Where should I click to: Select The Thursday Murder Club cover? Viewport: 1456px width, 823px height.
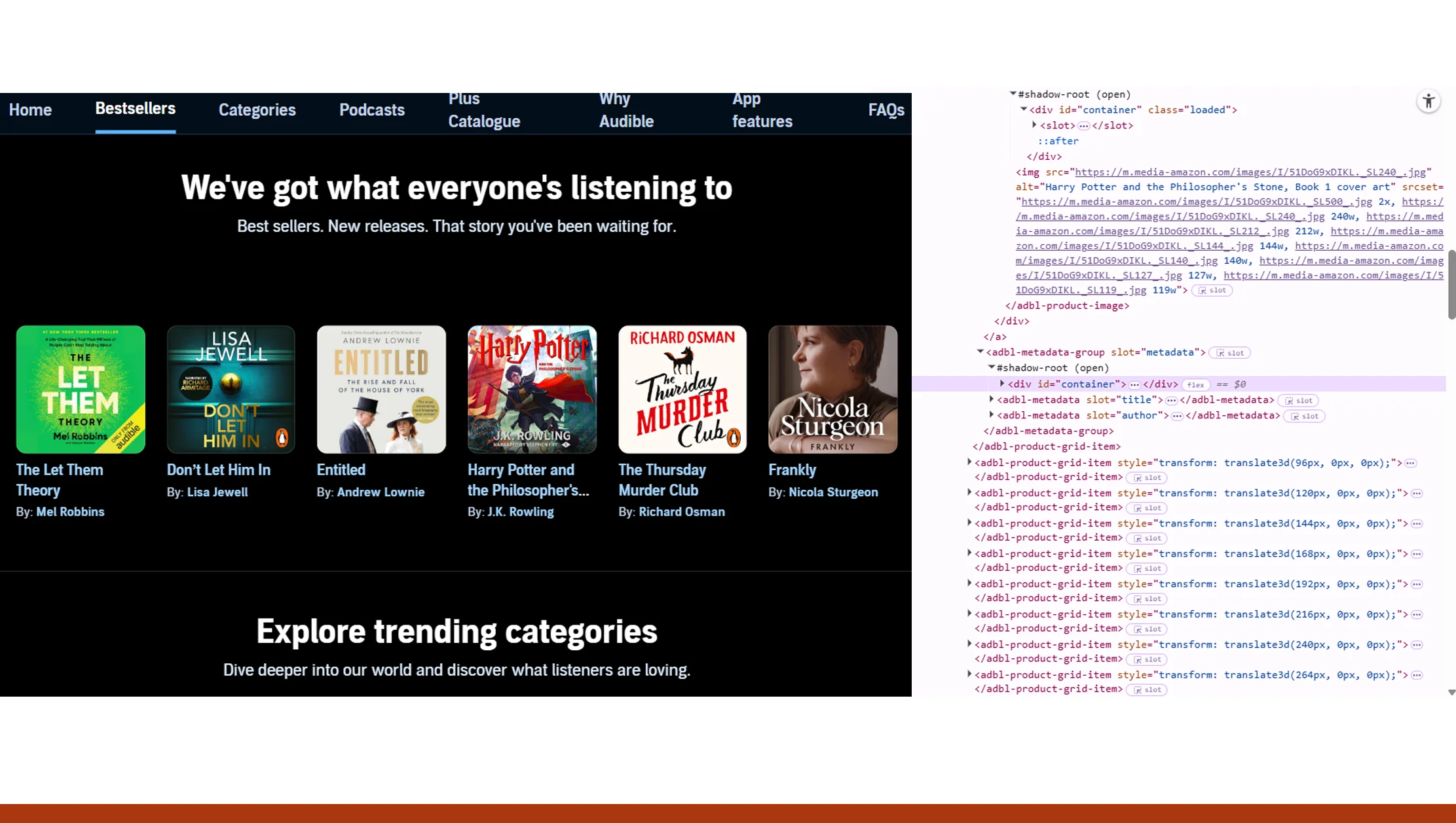pos(682,389)
